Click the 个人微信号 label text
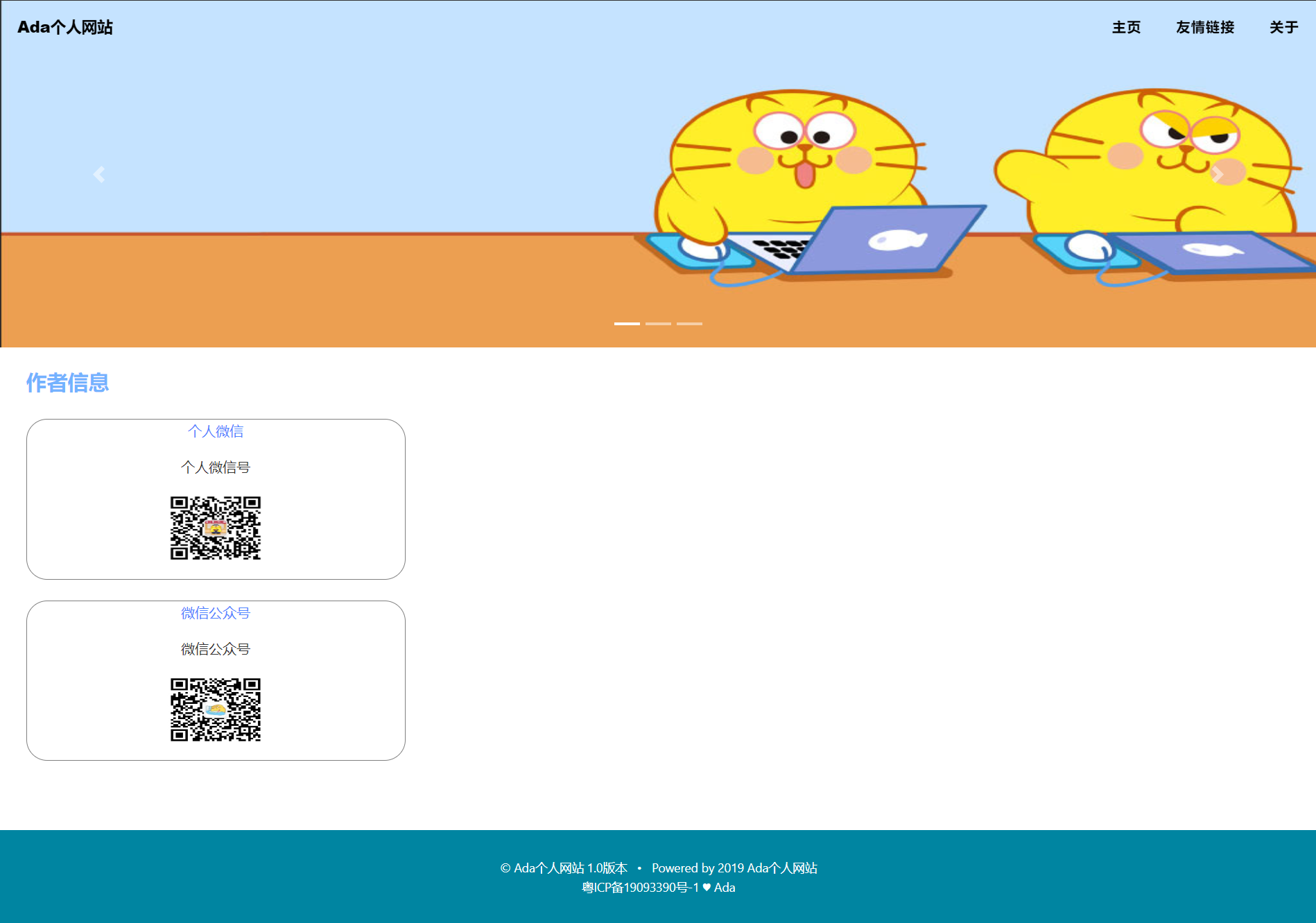The width and height of the screenshot is (1316, 923). tap(216, 467)
